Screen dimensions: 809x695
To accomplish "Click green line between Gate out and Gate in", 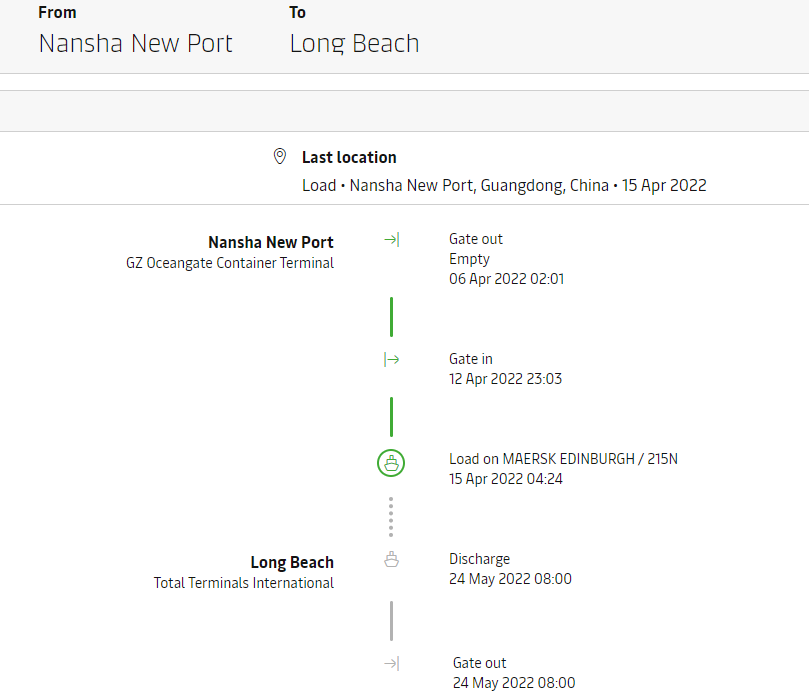I will [391, 316].
